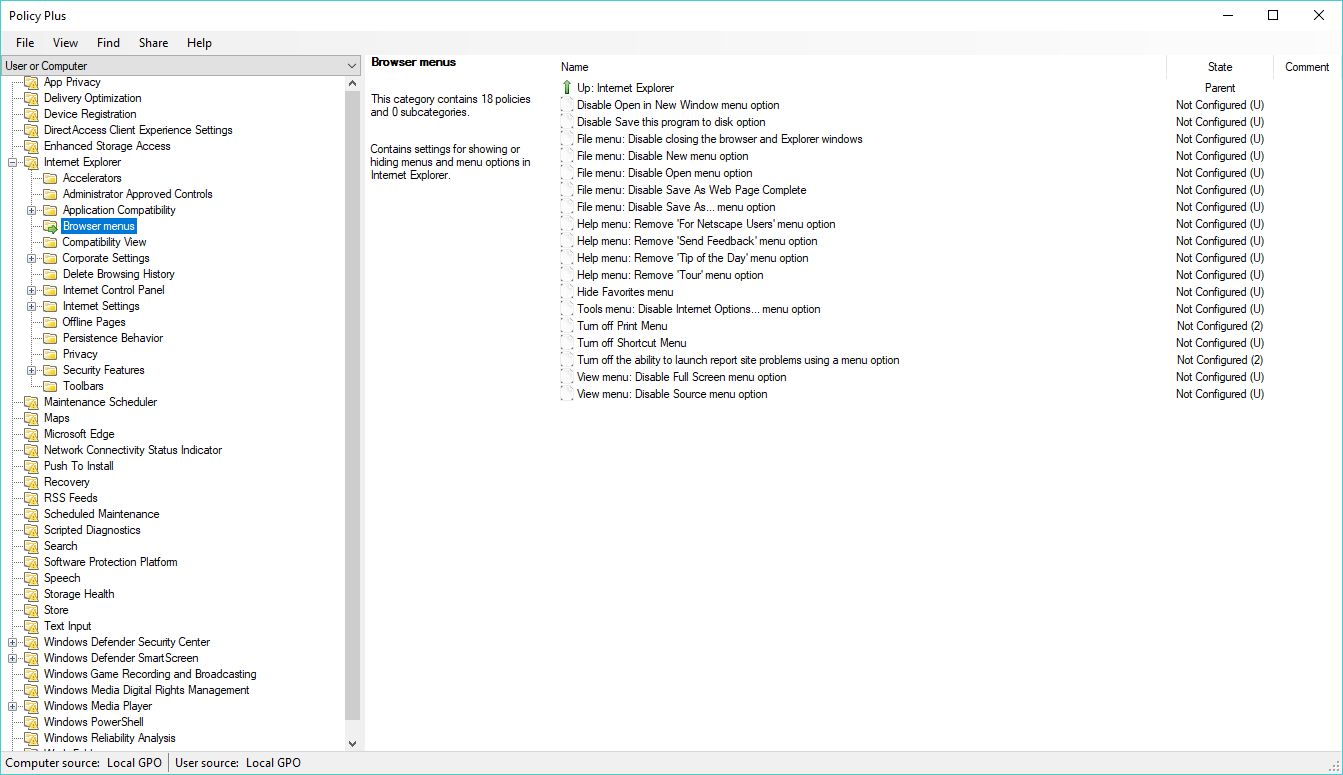
Task: Click the folder icon next to Offline Pages
Action: pos(50,322)
